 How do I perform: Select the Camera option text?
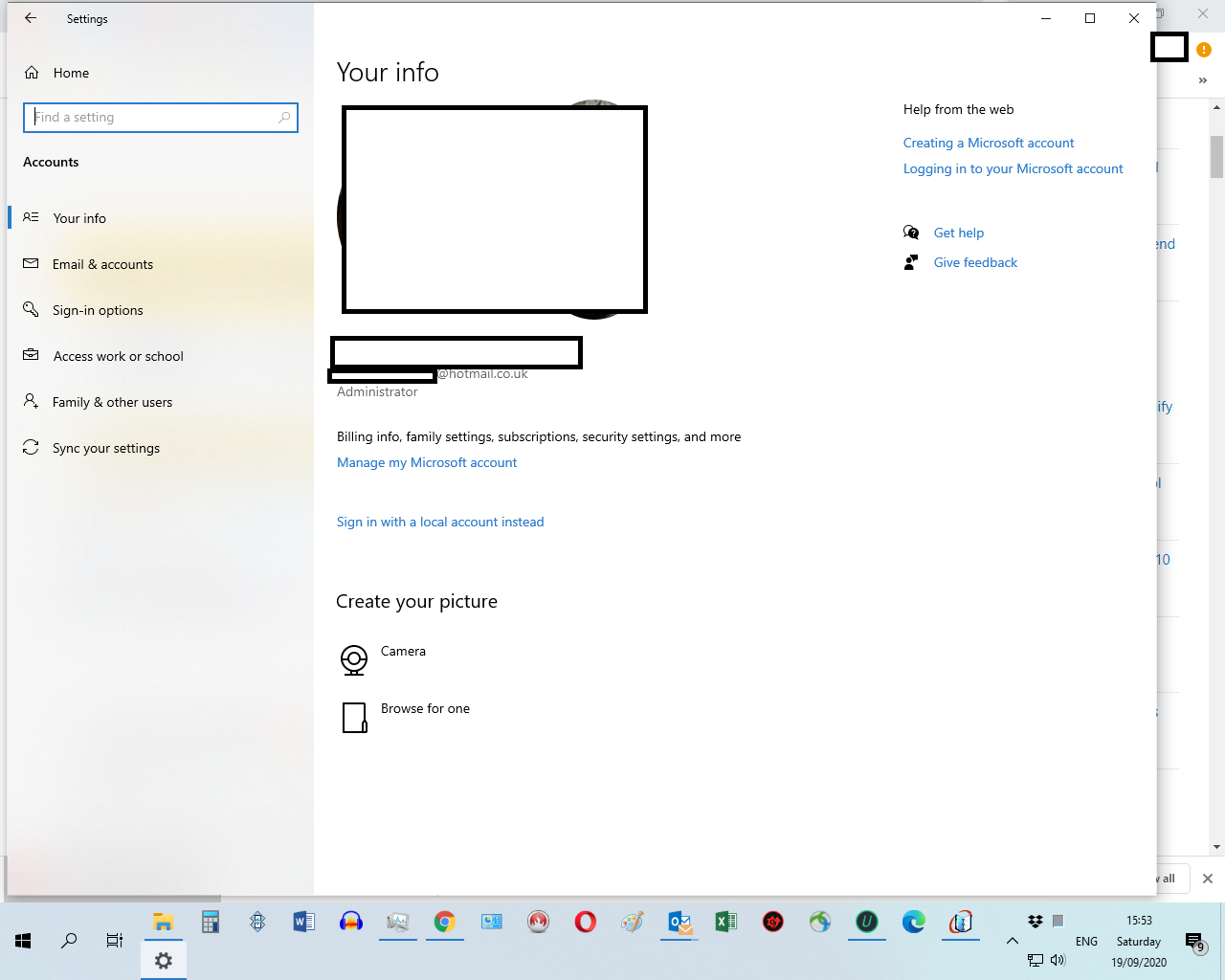click(x=403, y=651)
